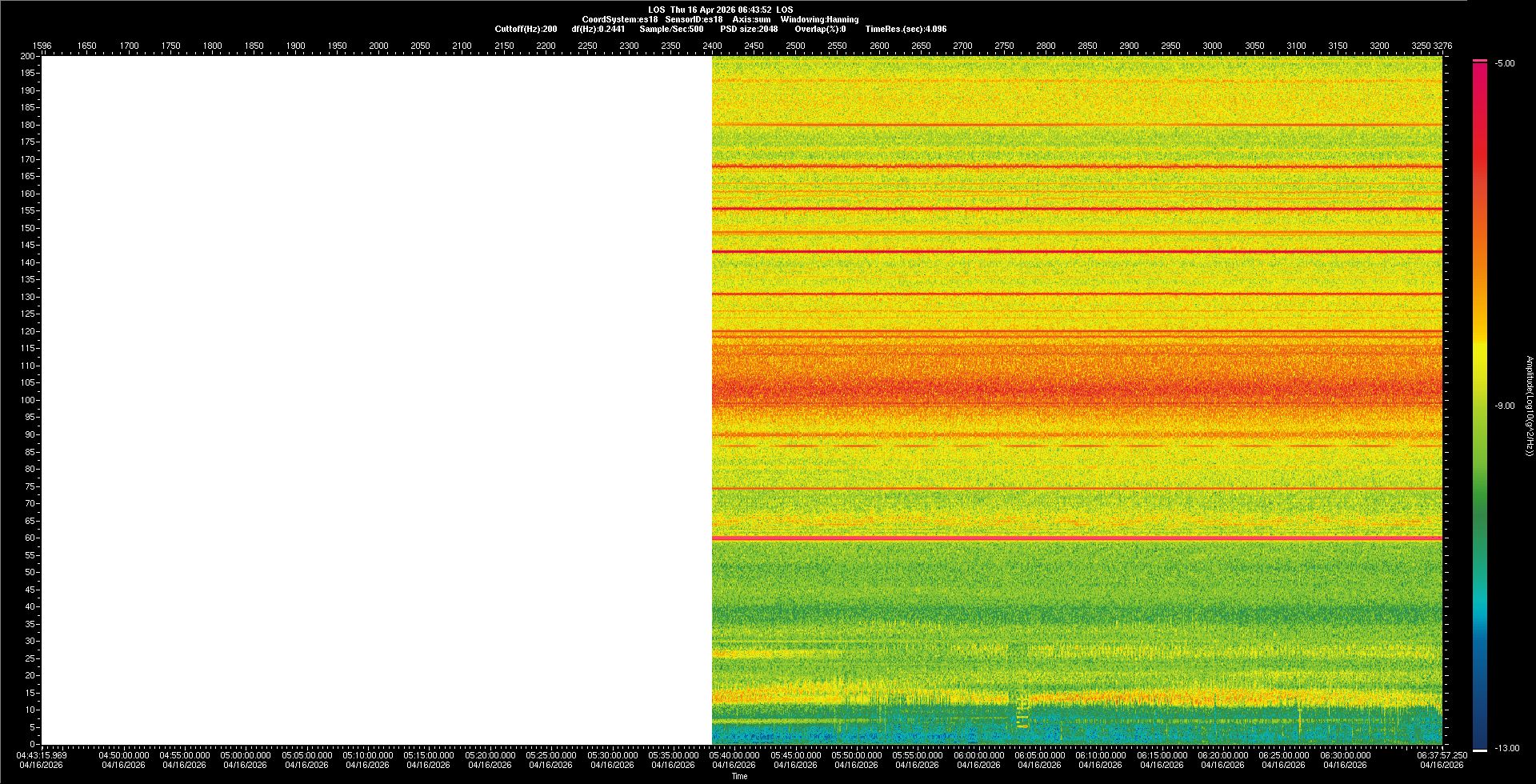The image size is (1536, 784).
Task: Click the -5.00 maximum amplitude label
Action: pyautogui.click(x=1504, y=64)
